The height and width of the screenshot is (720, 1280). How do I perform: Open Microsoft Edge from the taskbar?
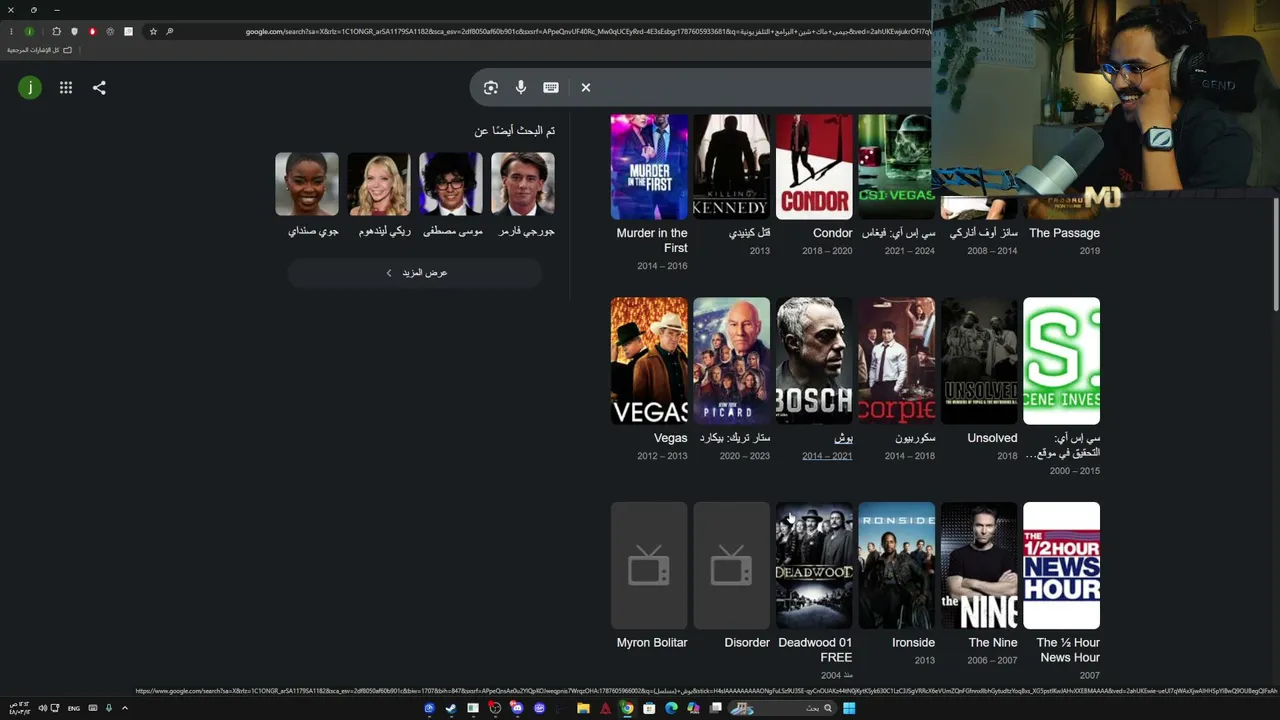coord(671,708)
